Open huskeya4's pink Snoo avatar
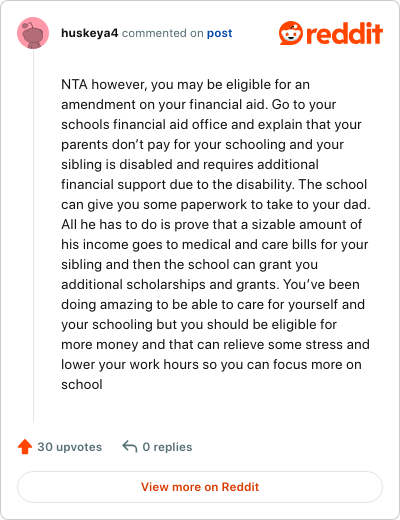Viewport: 400px width, 520px height. tap(33, 33)
